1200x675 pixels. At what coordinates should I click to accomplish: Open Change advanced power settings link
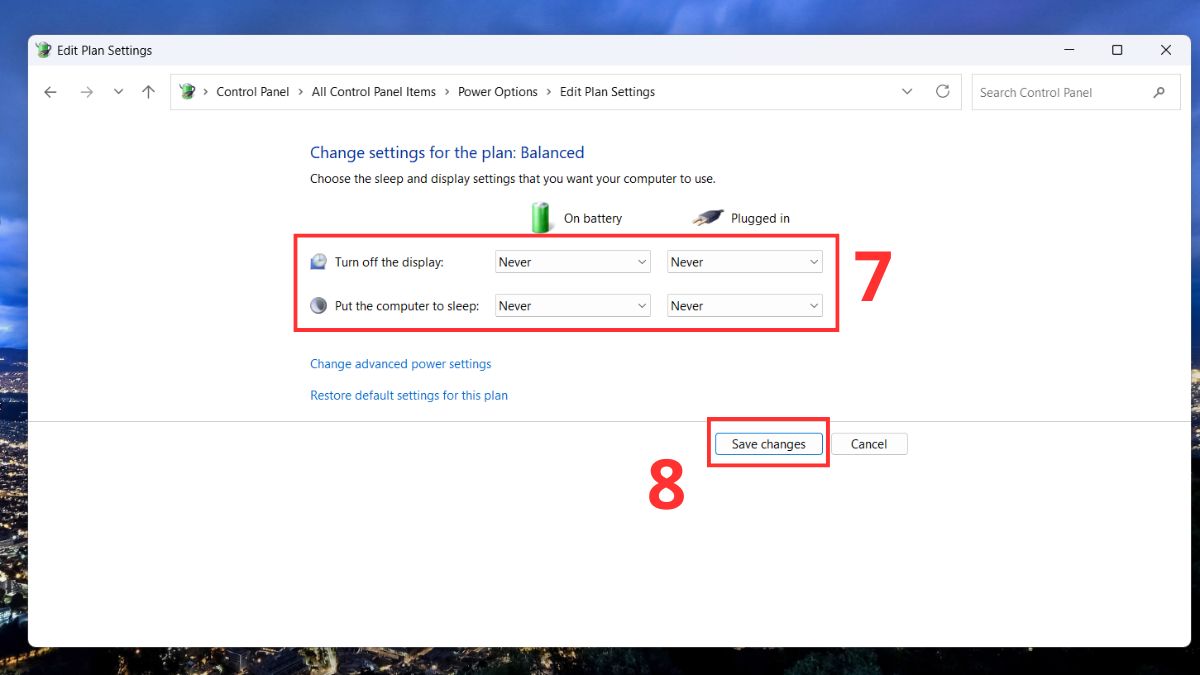[x=400, y=364]
